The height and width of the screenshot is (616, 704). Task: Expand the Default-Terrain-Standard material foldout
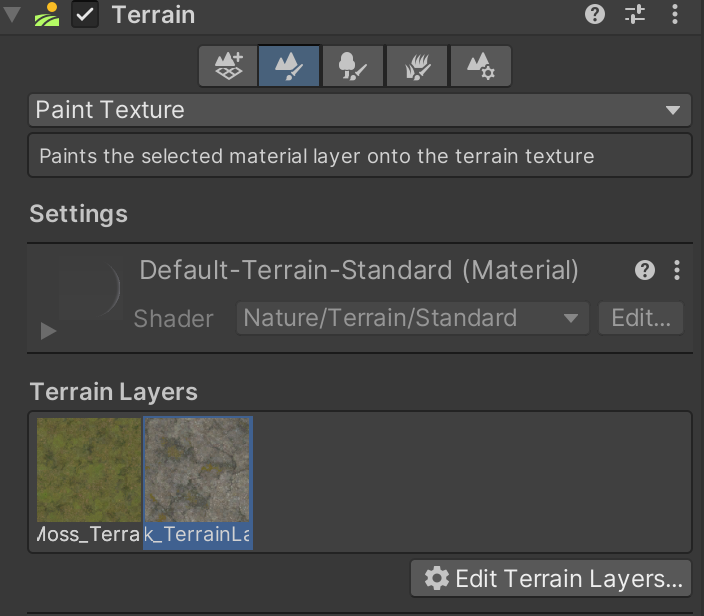(x=48, y=330)
